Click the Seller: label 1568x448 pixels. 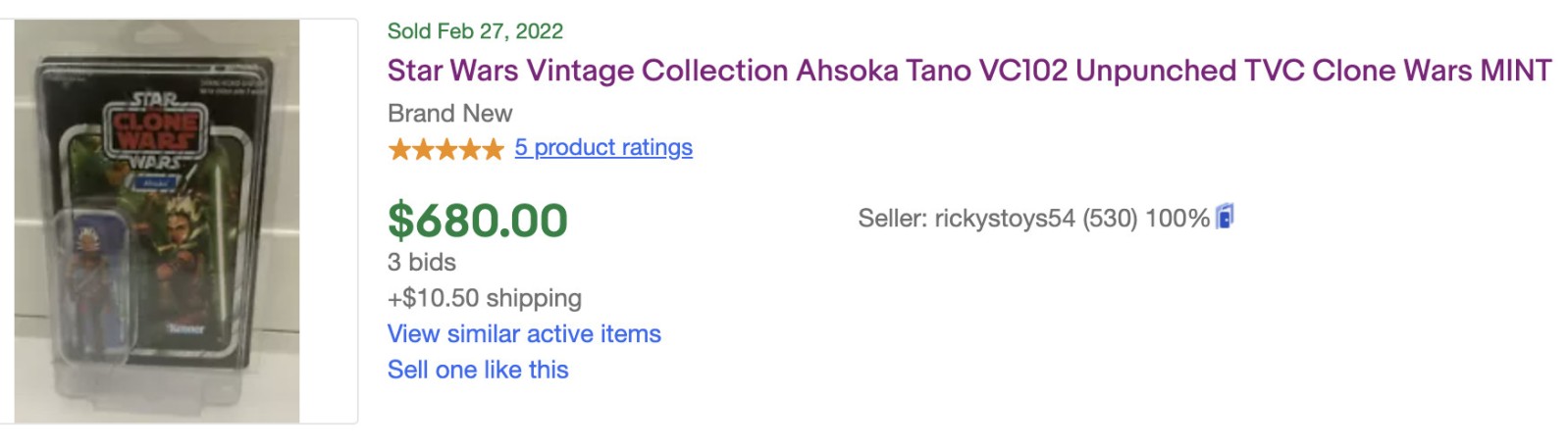point(892,219)
